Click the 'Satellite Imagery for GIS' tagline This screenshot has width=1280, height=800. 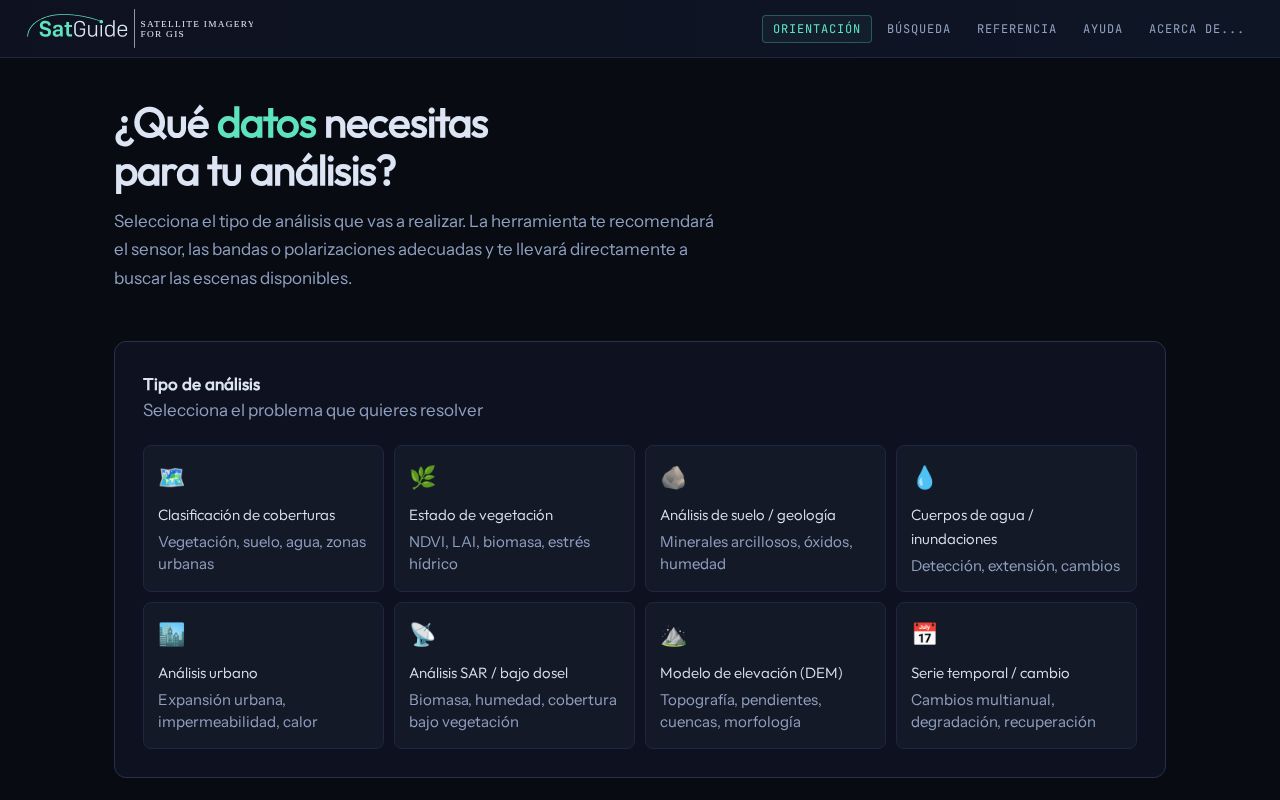tap(197, 29)
